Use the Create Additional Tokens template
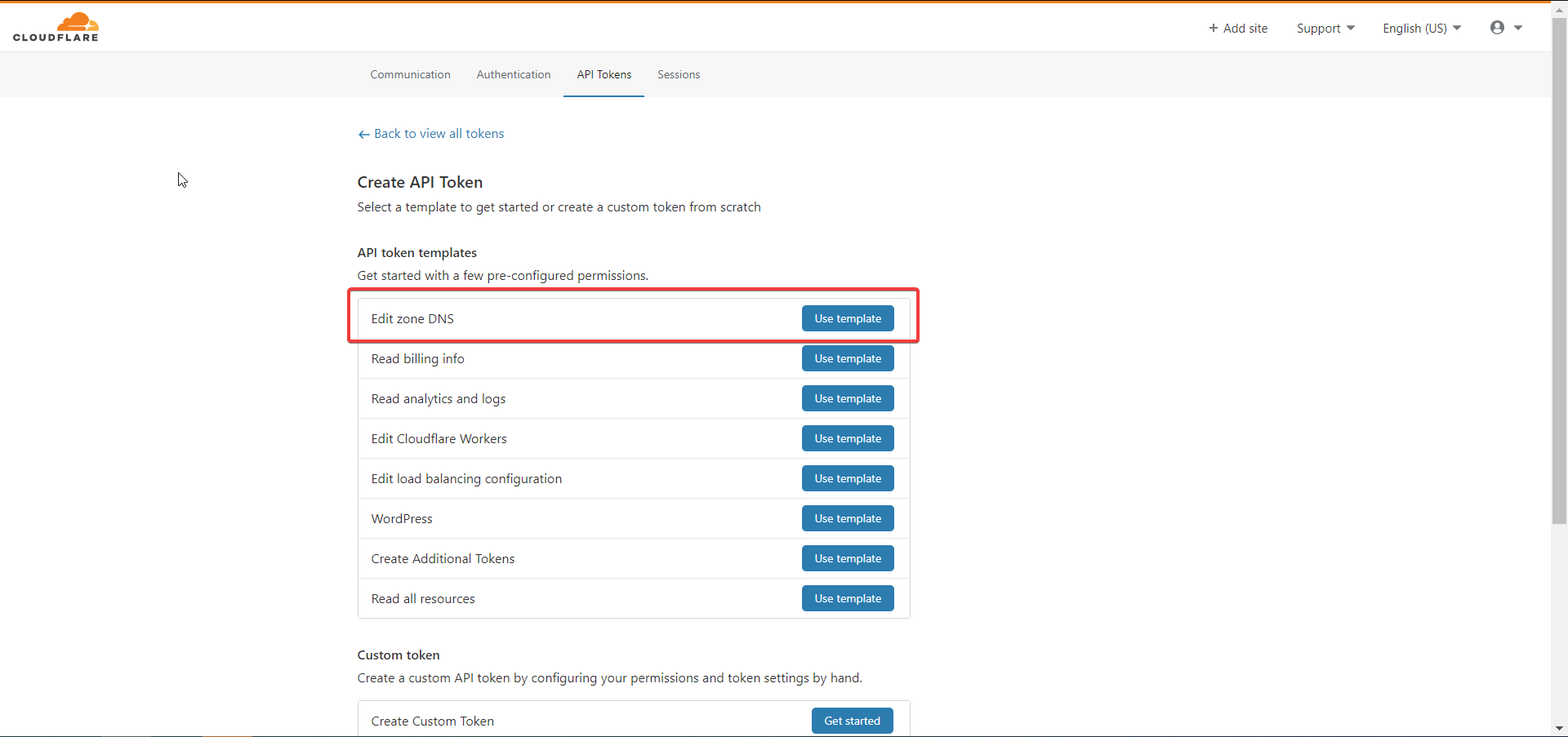Screen dimensions: 1568x737 tap(848, 558)
